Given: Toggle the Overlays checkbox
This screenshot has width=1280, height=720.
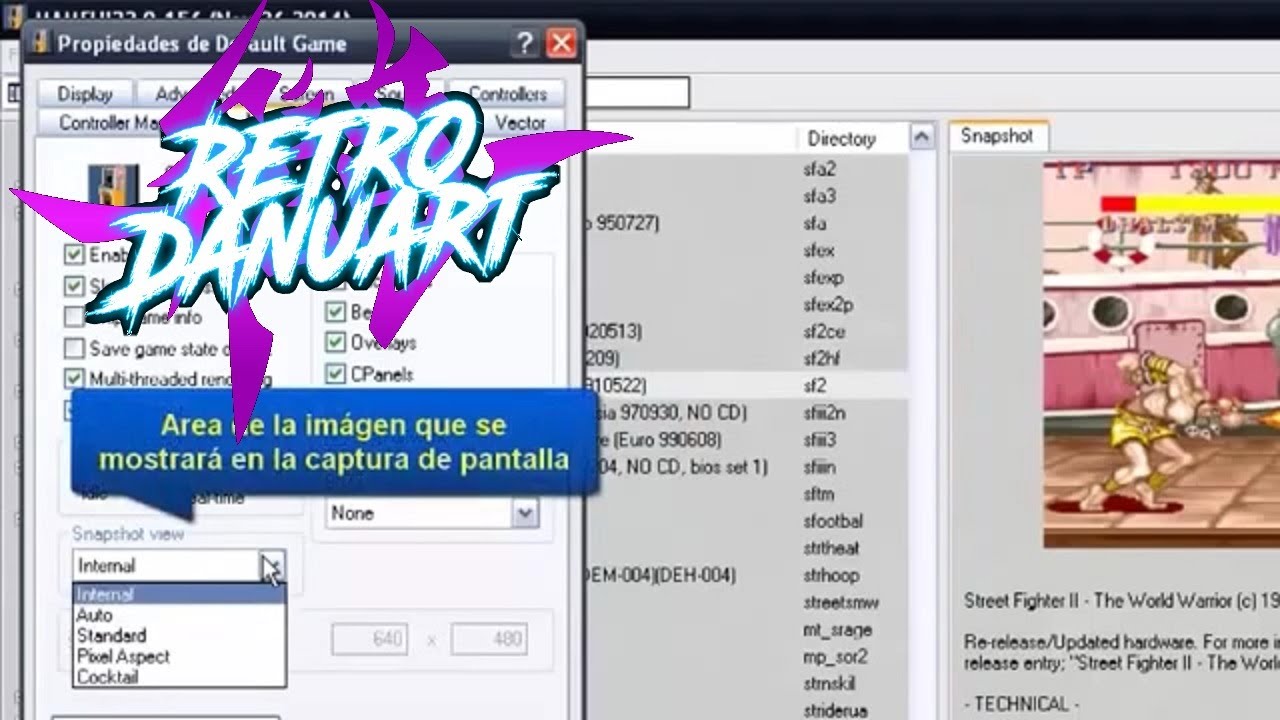Looking at the screenshot, I should coord(335,343).
